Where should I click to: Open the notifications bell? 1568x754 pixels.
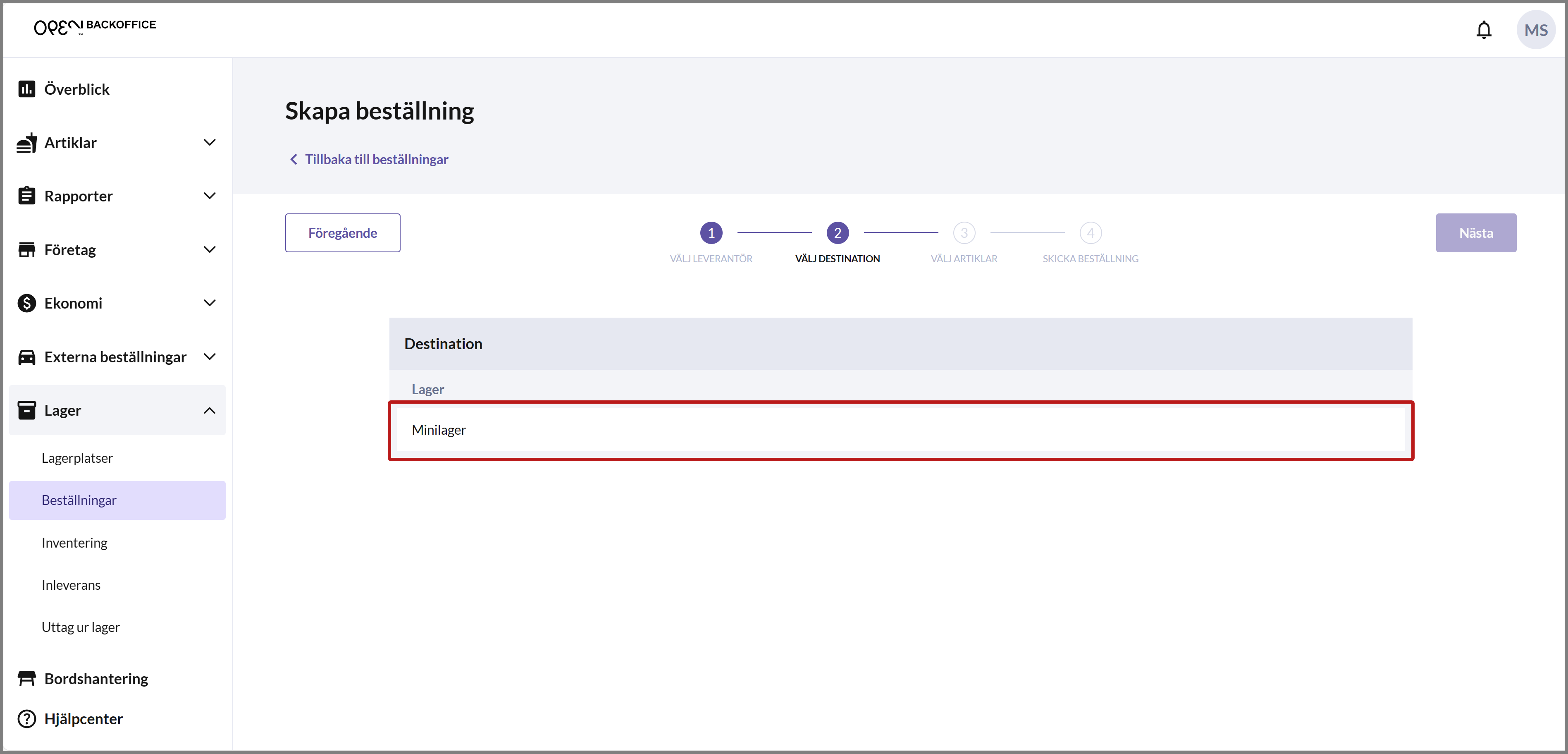pos(1483,29)
